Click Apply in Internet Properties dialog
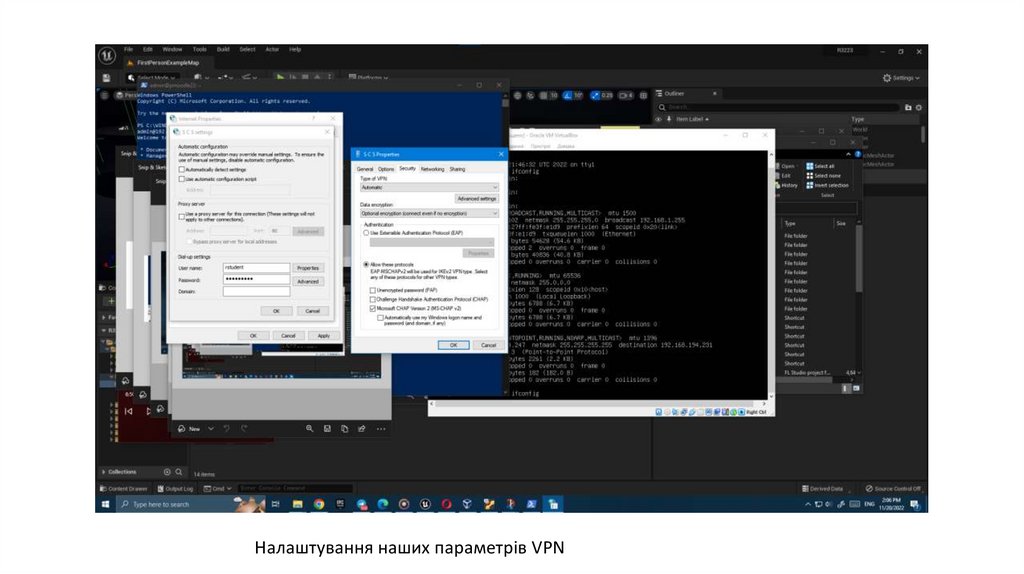Image resolution: width=1024 pixels, height=574 pixels. tap(323, 336)
